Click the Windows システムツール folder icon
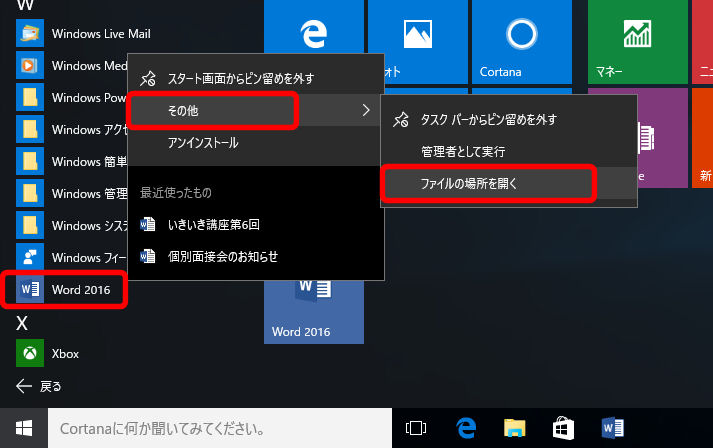This screenshot has width=713, height=448. (30, 225)
